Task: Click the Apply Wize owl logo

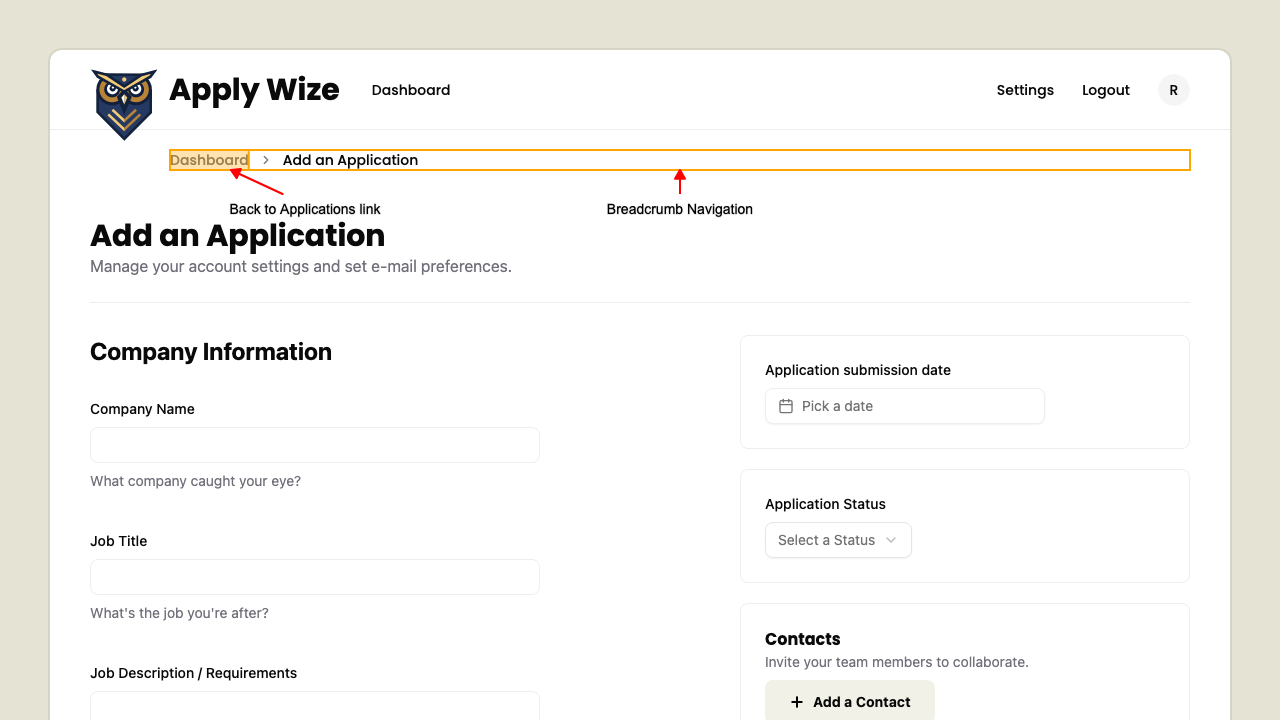Action: [124, 103]
